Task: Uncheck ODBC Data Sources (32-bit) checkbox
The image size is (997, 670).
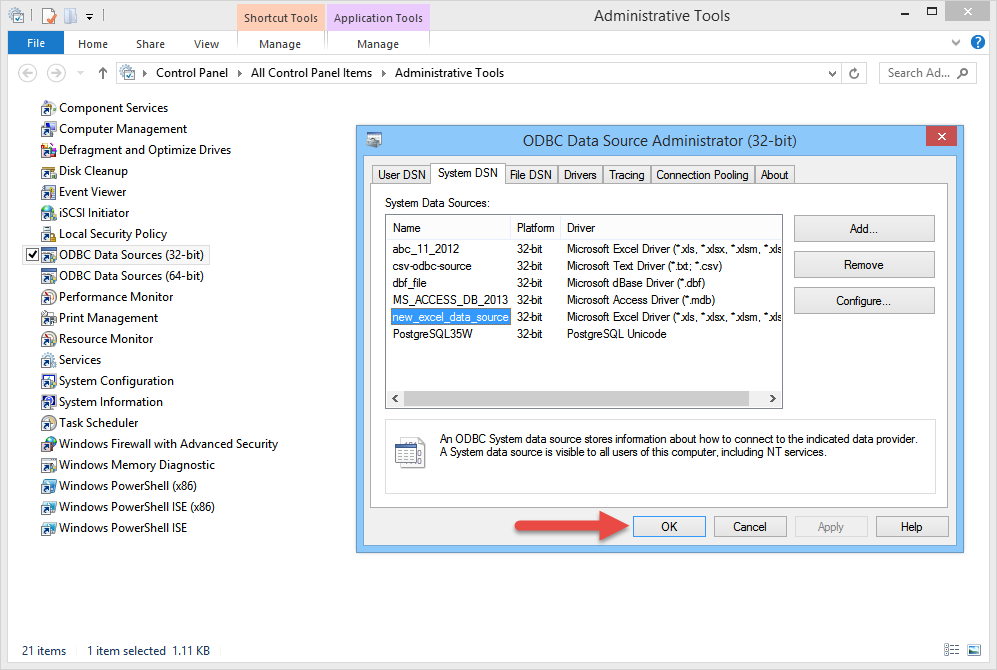Action: (32, 255)
